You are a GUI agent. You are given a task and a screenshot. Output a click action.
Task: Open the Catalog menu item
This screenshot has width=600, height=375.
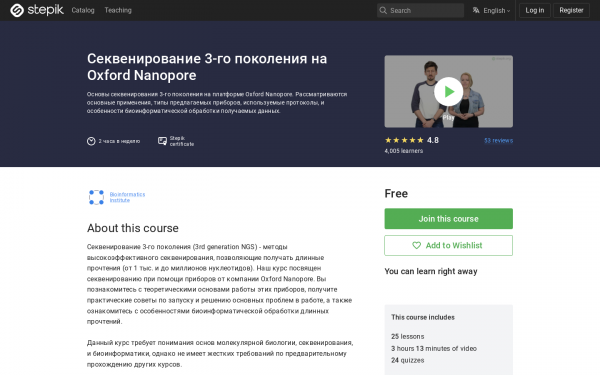click(83, 10)
